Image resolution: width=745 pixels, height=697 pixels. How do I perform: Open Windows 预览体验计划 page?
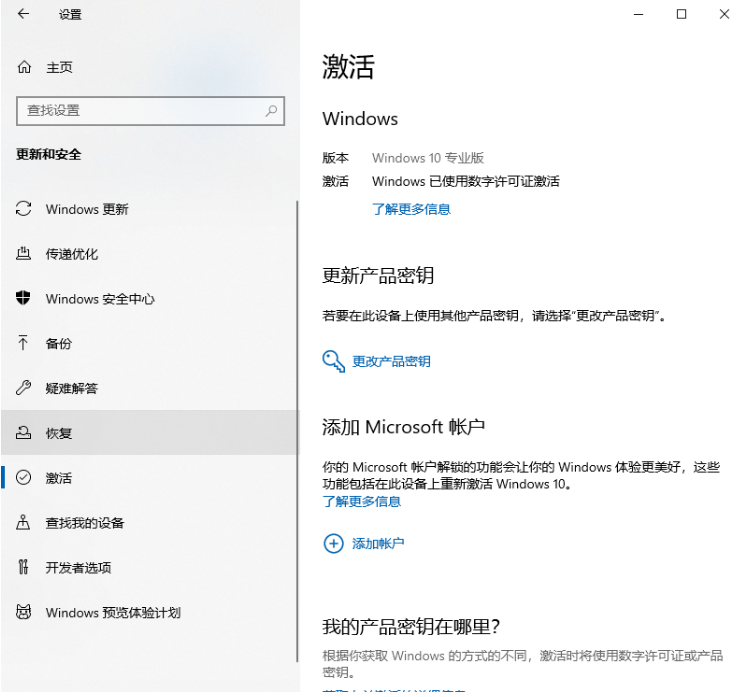click(113, 613)
